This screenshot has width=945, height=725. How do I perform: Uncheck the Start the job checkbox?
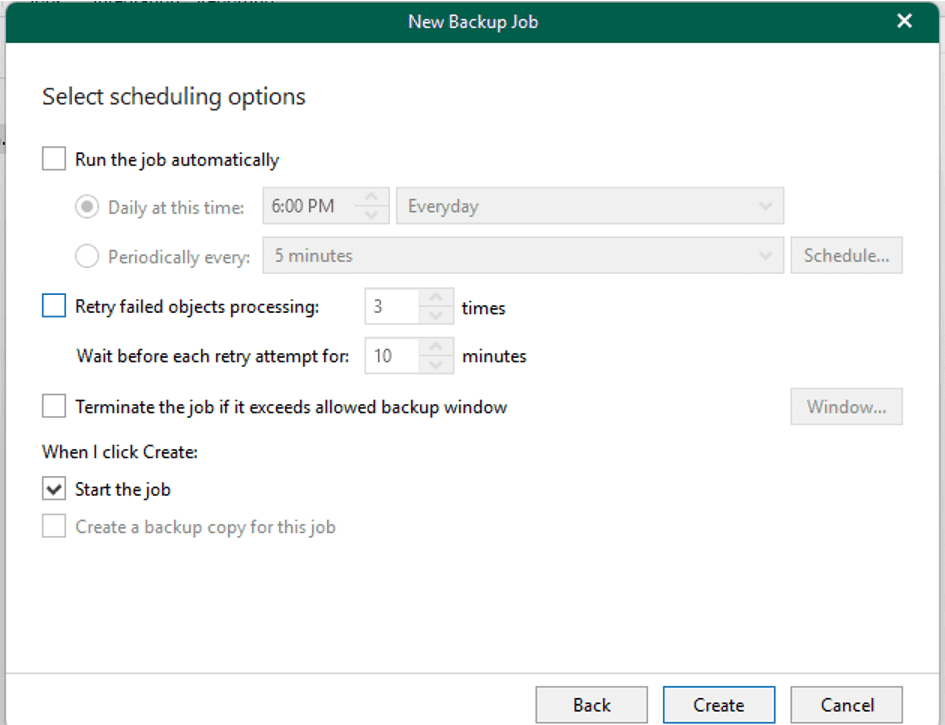(54, 489)
